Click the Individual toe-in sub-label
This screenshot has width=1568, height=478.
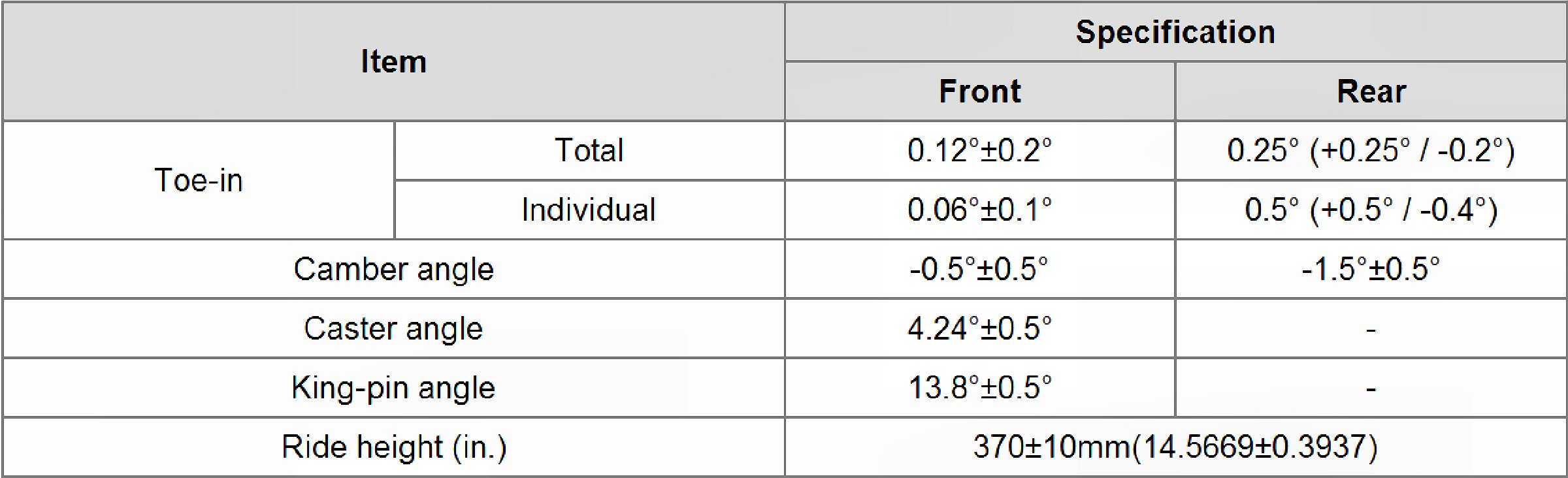(589, 210)
